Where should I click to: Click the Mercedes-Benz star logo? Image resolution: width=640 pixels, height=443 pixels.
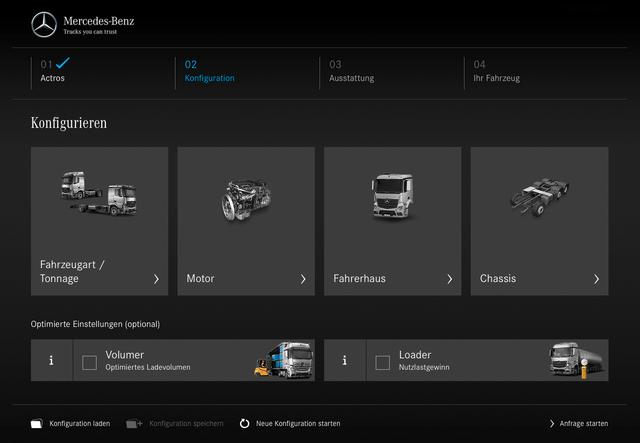(44, 24)
